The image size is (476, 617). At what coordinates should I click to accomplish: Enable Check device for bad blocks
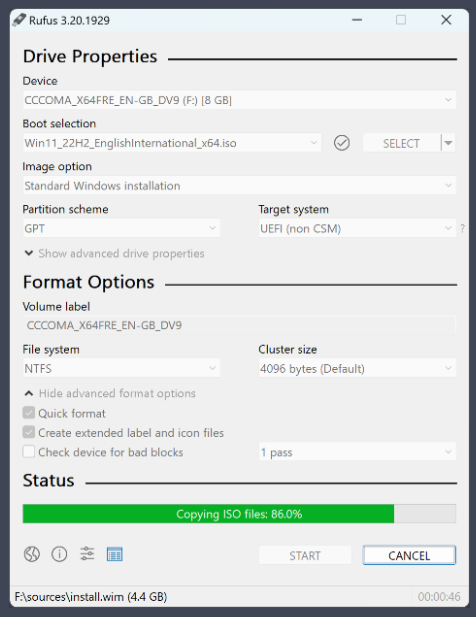[x=29, y=451]
